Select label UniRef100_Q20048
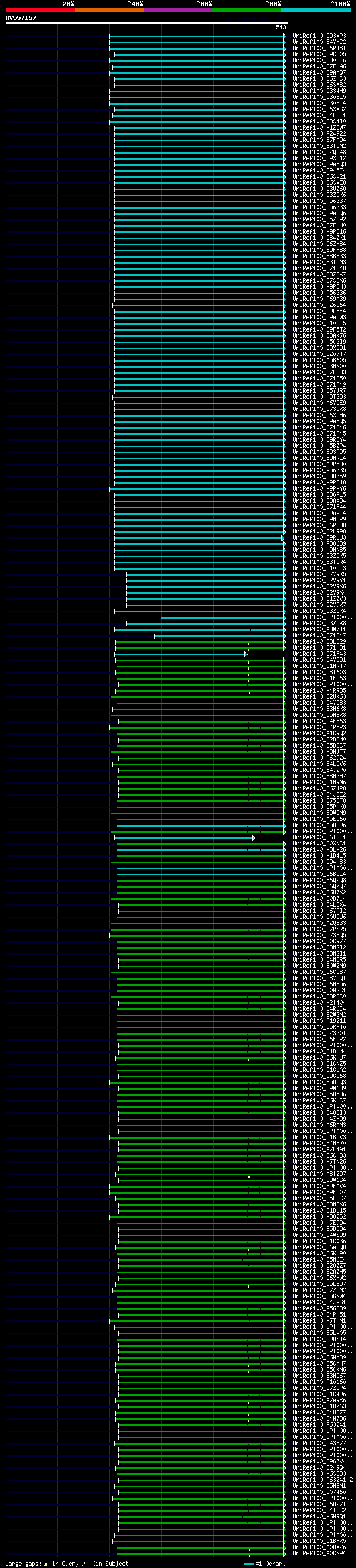356x1568 pixels. click(319, 152)
